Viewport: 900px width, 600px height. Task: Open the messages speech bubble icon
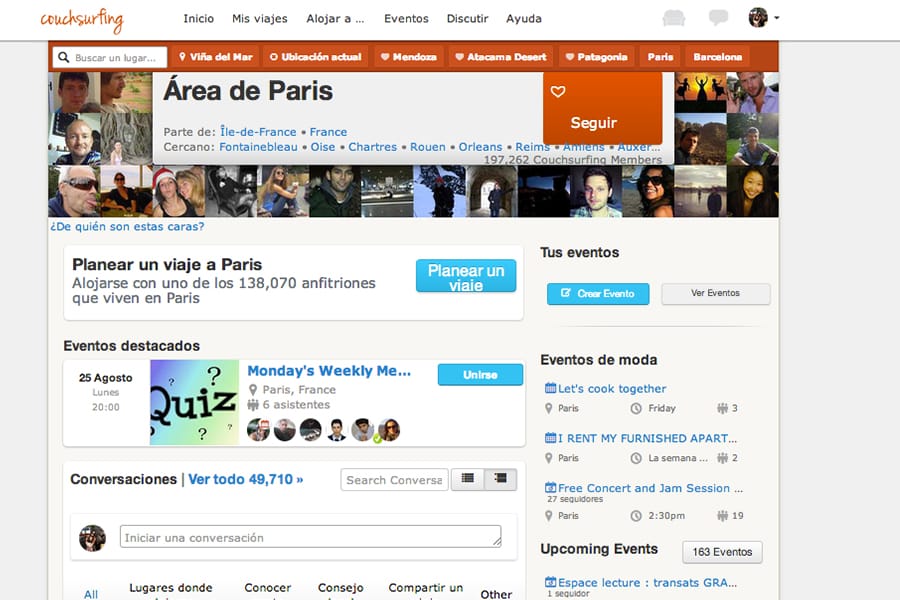click(x=718, y=18)
